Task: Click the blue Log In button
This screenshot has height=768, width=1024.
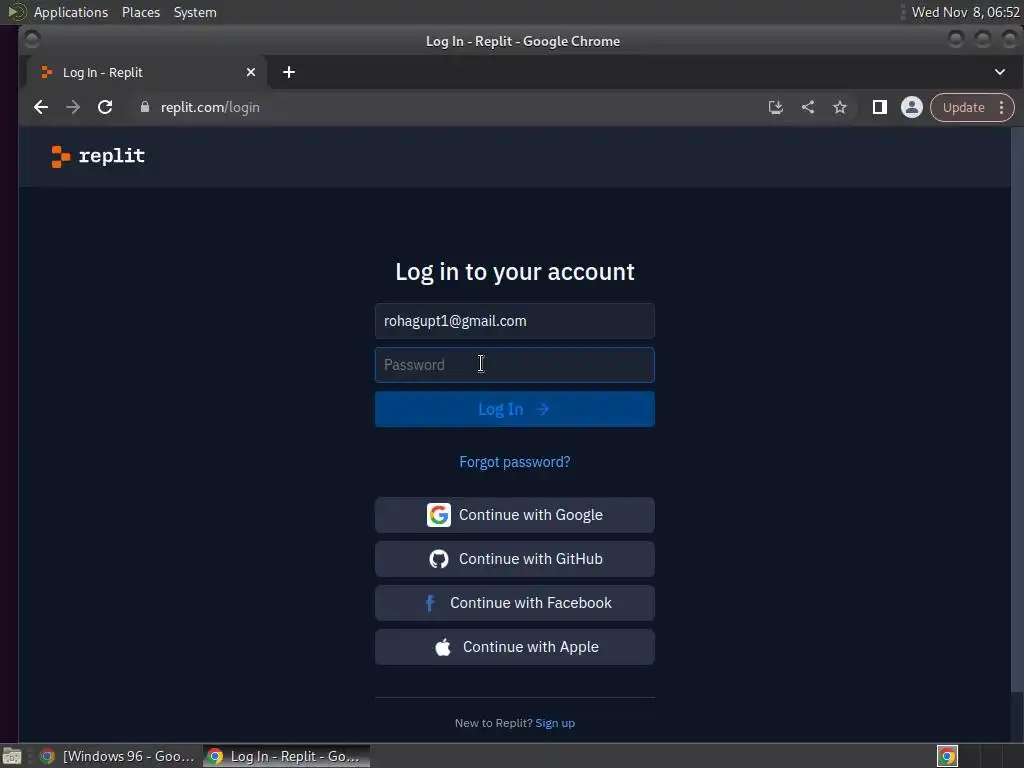Action: pyautogui.click(x=515, y=409)
